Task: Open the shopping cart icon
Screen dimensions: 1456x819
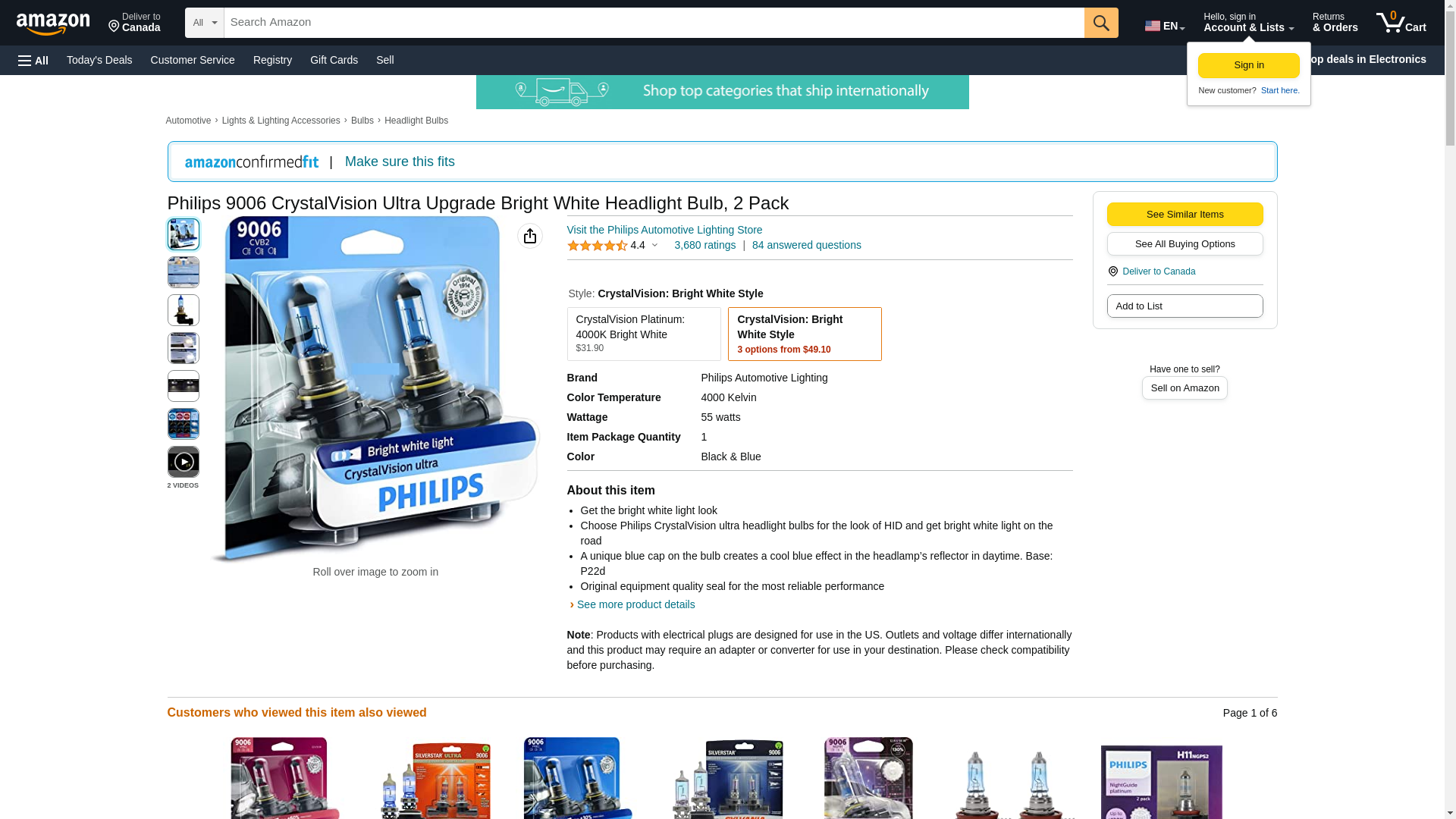Action: (1401, 23)
